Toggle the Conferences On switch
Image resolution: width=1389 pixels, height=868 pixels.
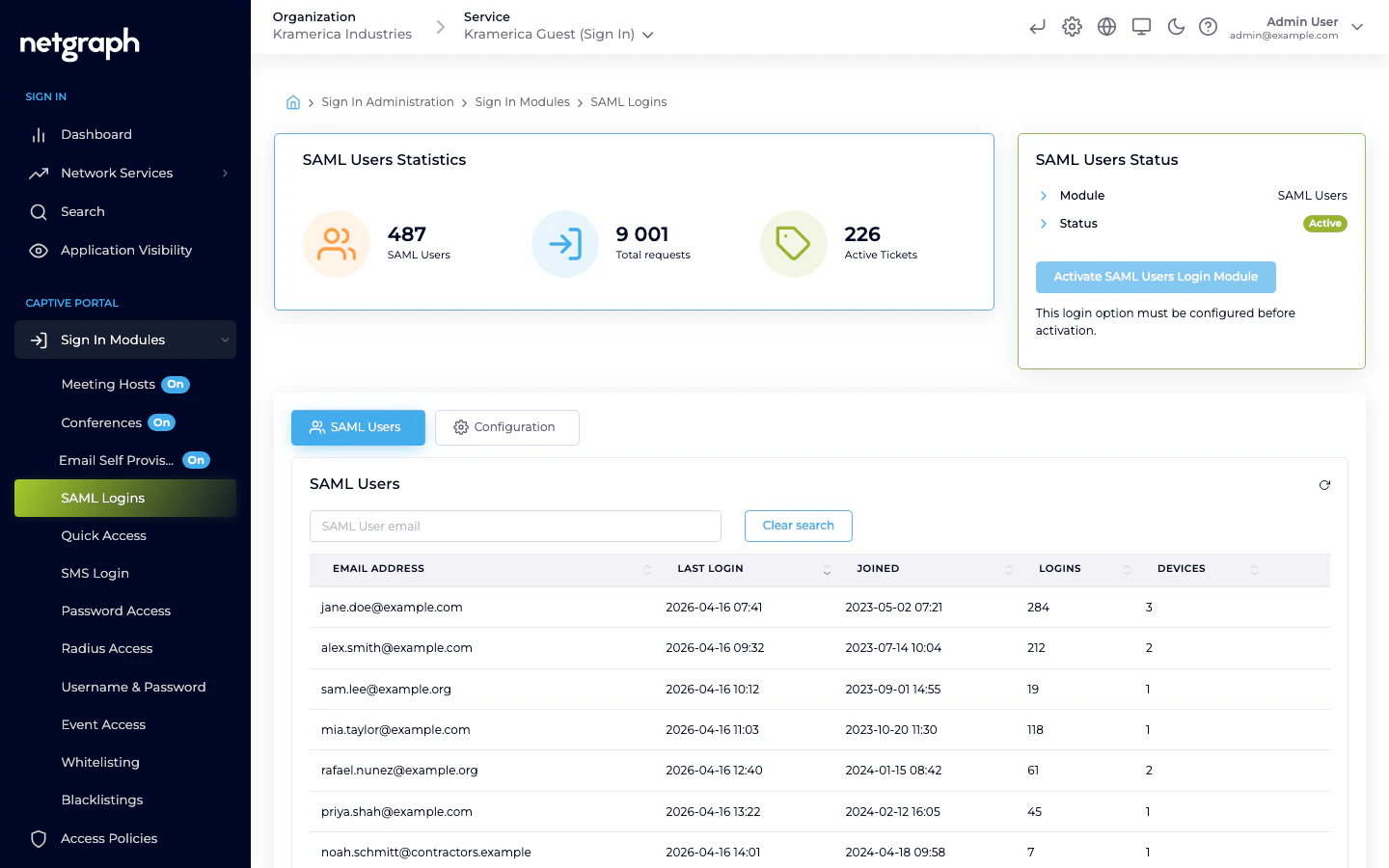[x=161, y=422]
